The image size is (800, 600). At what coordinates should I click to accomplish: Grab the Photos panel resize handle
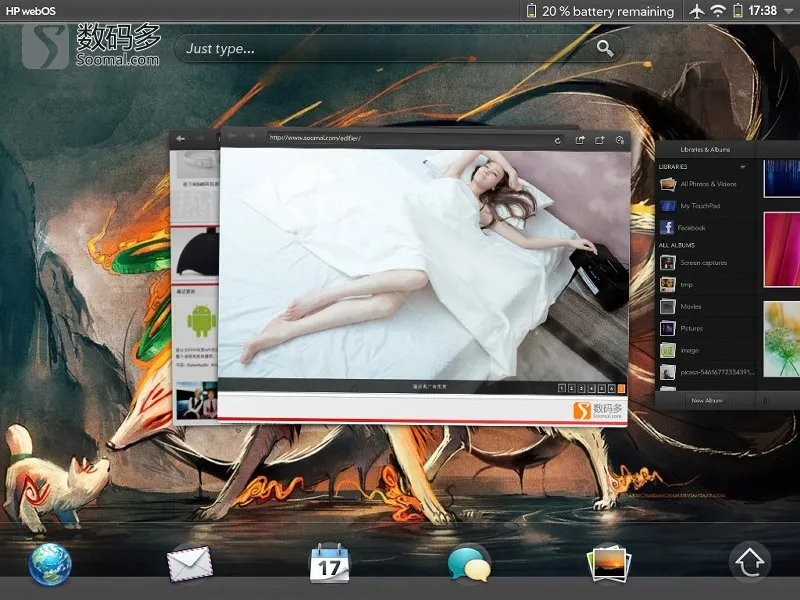coord(766,401)
